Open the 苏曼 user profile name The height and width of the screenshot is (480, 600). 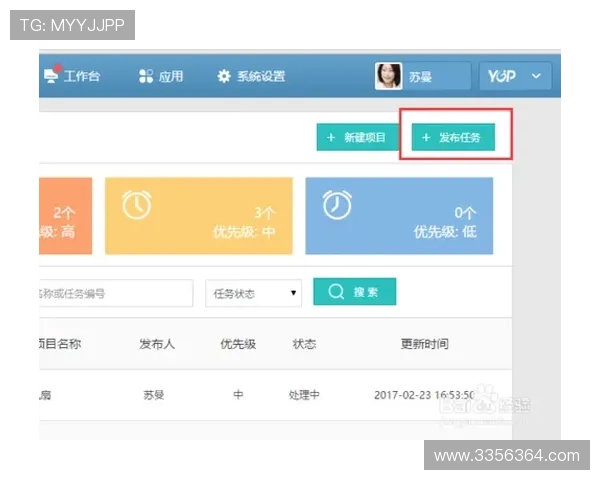point(420,77)
